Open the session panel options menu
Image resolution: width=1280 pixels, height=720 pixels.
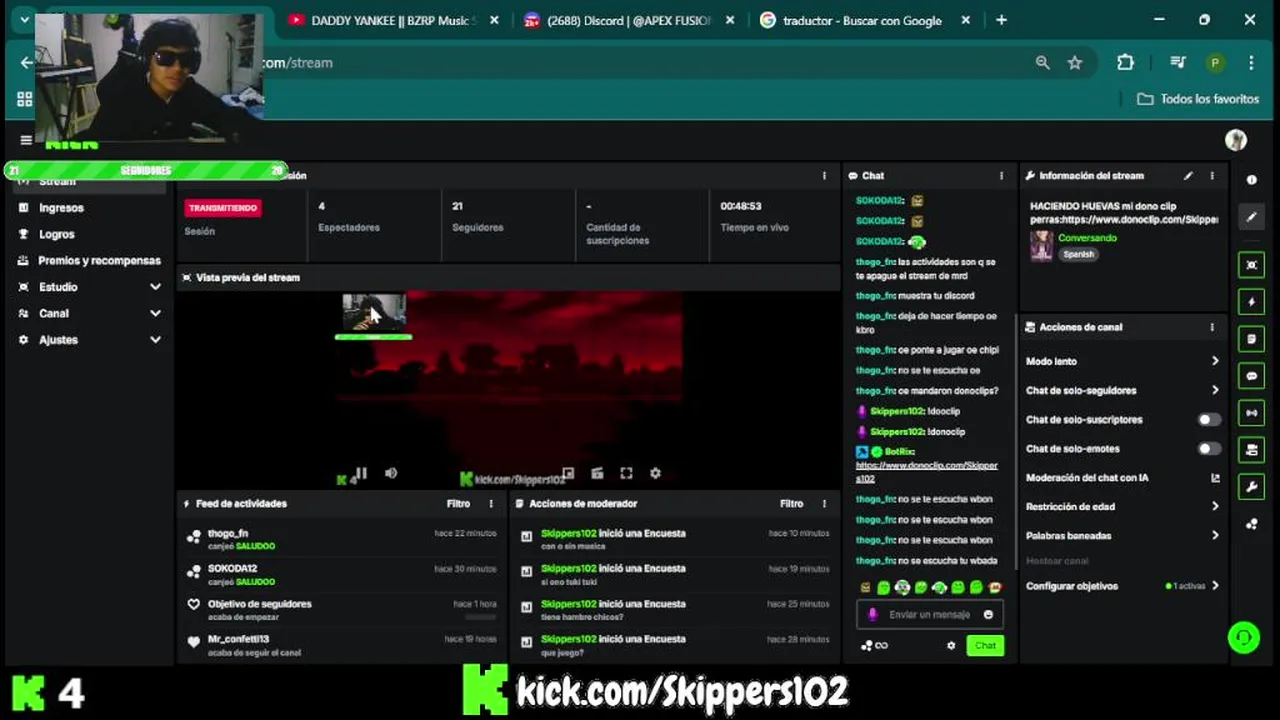click(824, 176)
